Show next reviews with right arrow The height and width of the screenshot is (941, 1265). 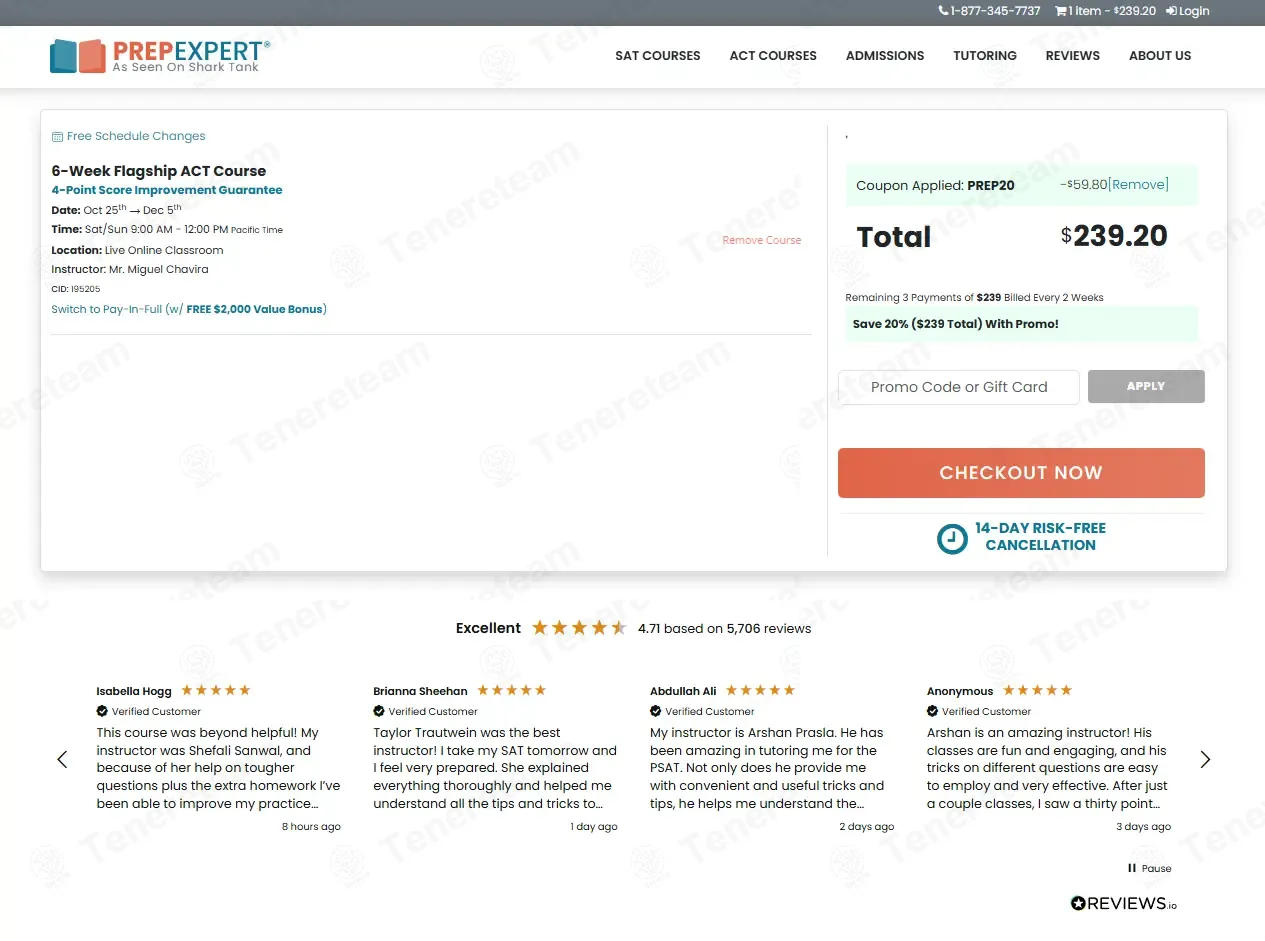tap(1204, 759)
